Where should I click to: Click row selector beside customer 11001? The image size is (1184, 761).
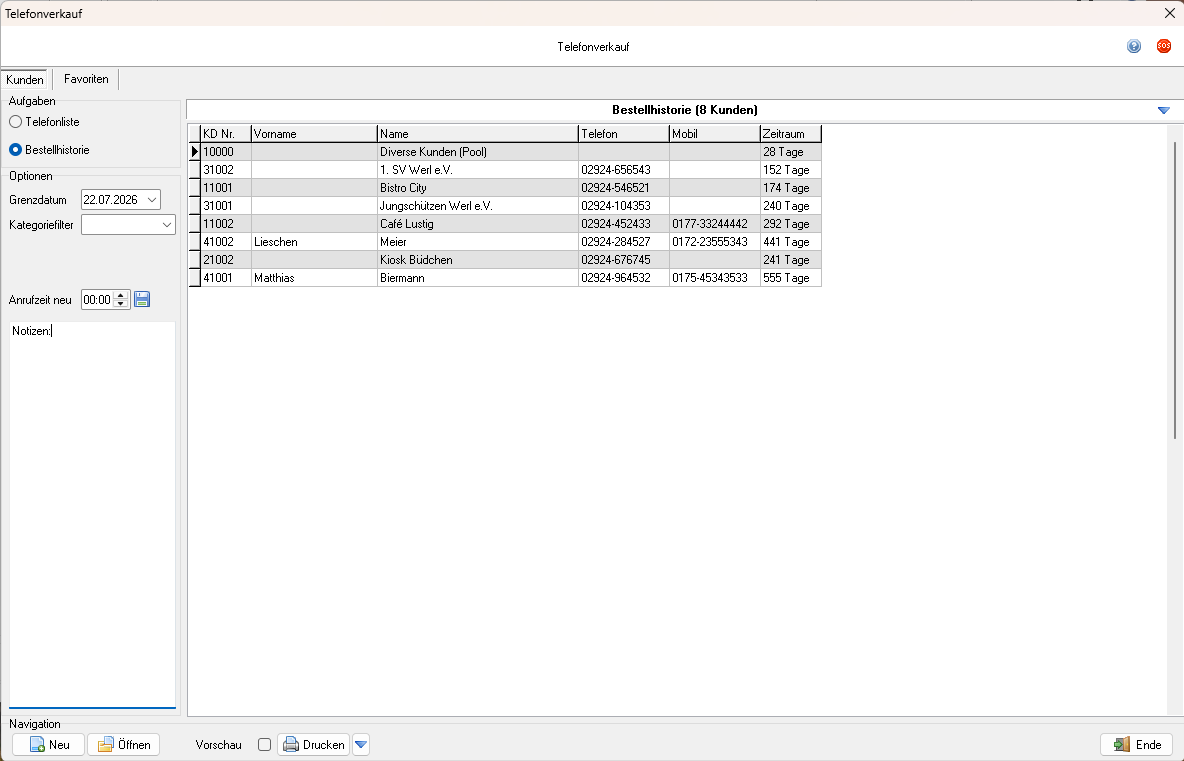pyautogui.click(x=194, y=188)
